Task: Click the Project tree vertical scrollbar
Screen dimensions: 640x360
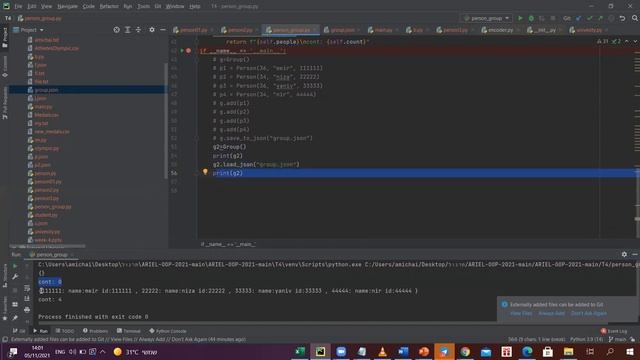Action: point(166,120)
